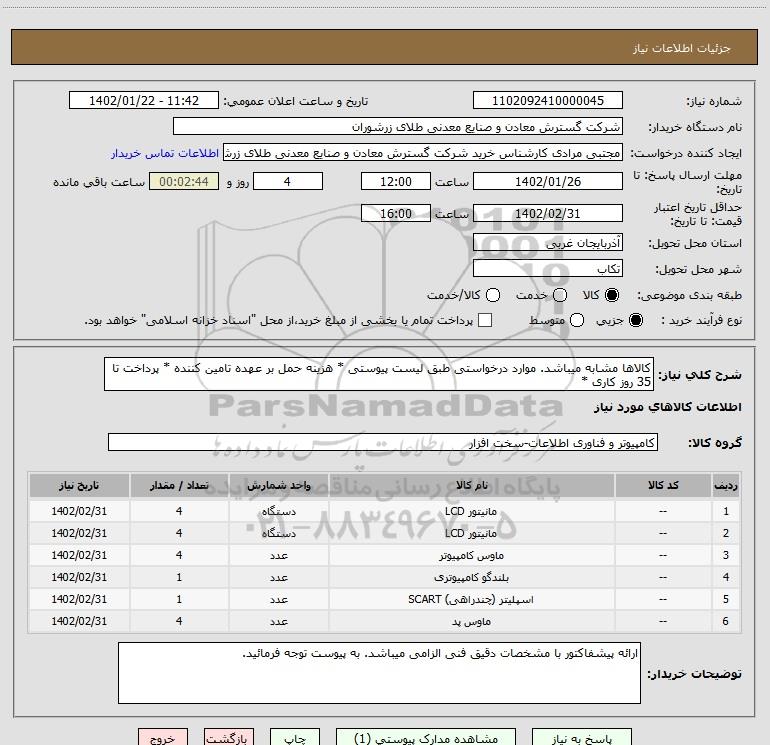This screenshot has width=770, height=745.
Task: Click the deadline time field 12:00
Action: pyautogui.click(x=396, y=181)
